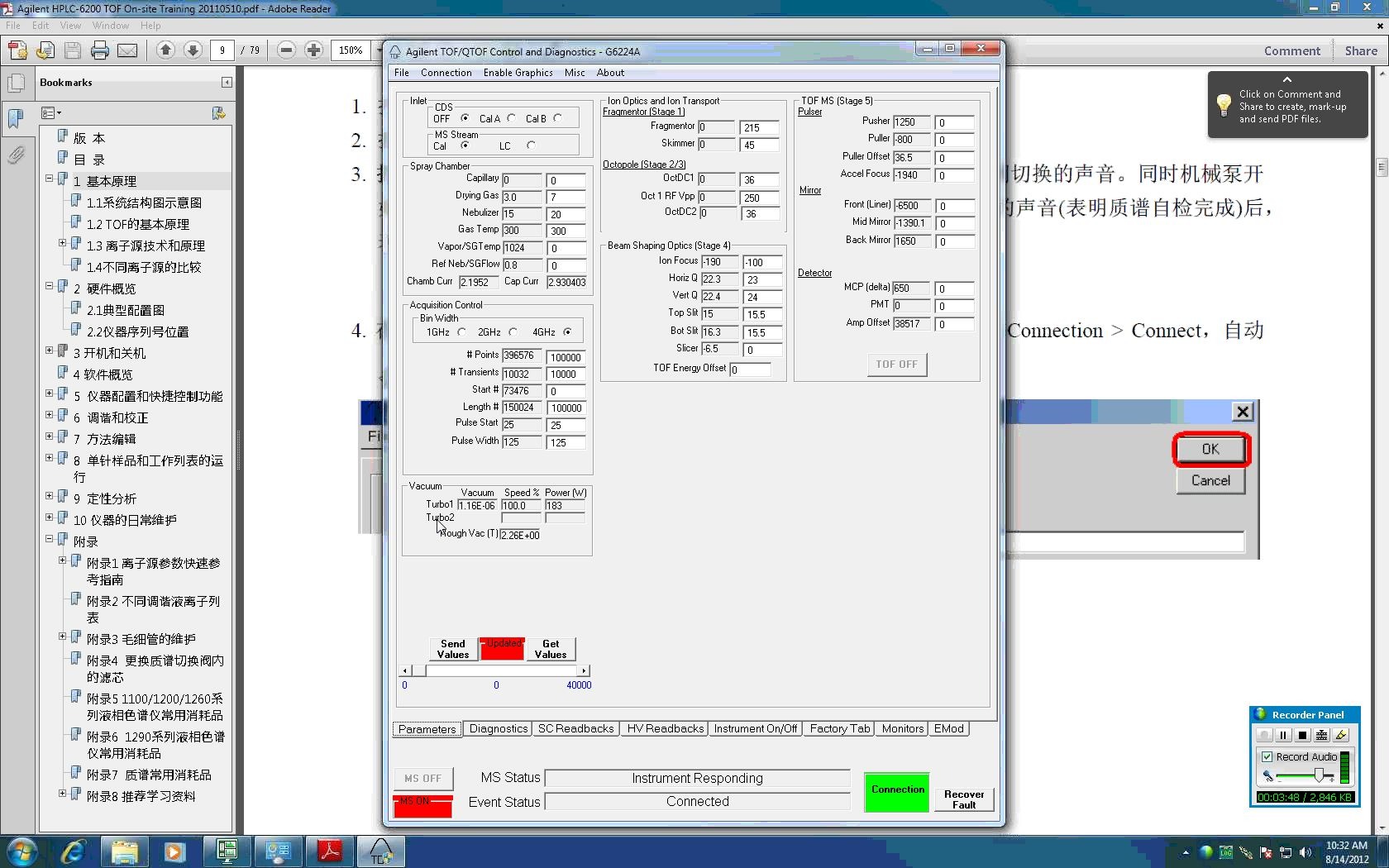Open Windows Media Player from taskbar
This screenshot has width=1389, height=868.
point(175,851)
